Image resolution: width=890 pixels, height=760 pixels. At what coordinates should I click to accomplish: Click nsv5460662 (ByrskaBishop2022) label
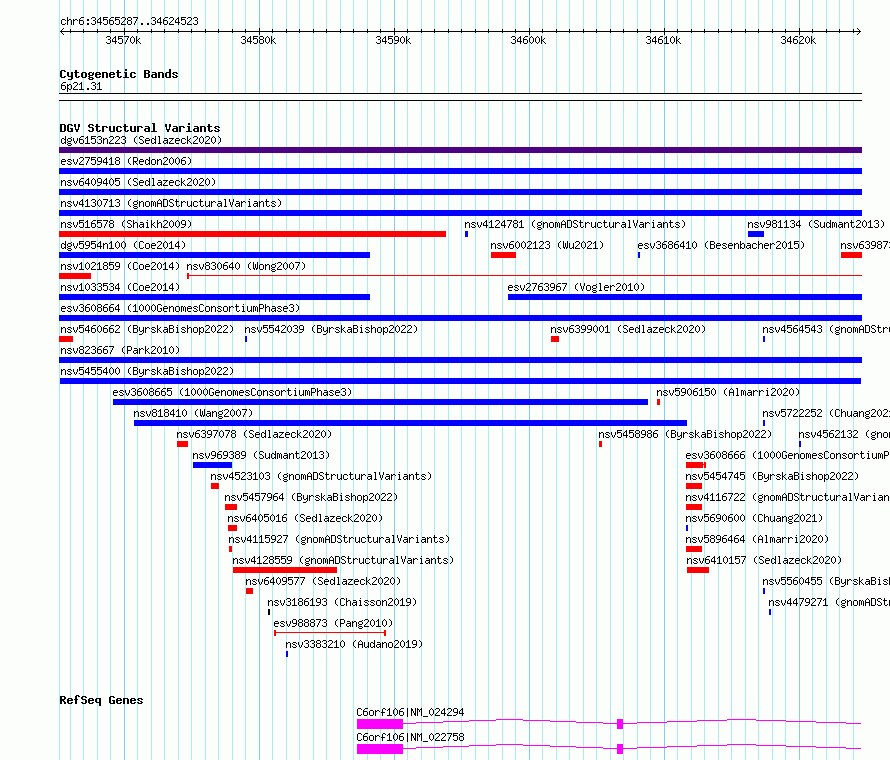click(x=147, y=329)
